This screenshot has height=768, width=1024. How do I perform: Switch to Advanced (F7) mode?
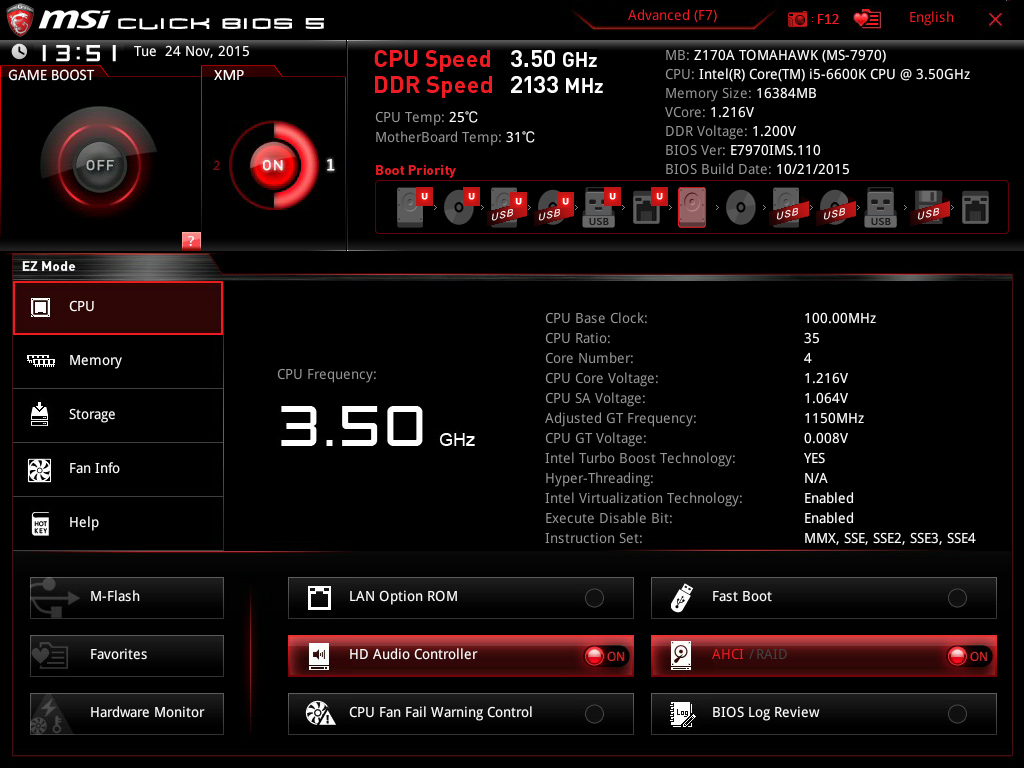point(672,16)
